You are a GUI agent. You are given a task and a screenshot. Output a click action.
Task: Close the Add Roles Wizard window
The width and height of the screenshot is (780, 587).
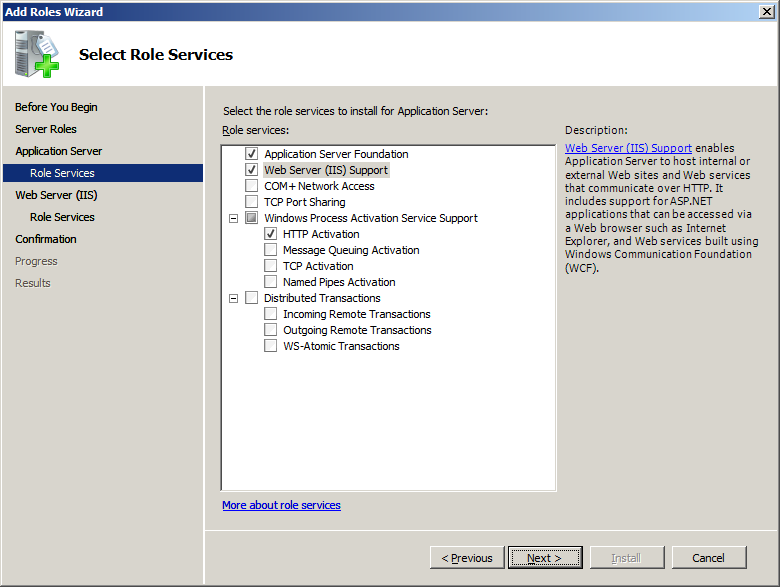(x=767, y=11)
